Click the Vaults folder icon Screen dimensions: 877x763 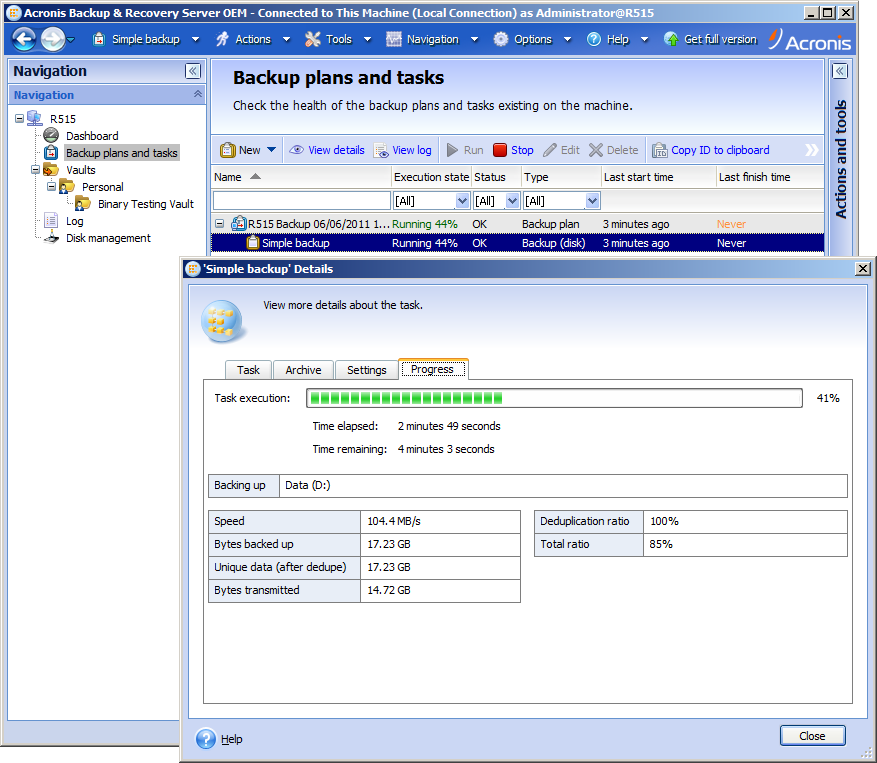click(51, 169)
